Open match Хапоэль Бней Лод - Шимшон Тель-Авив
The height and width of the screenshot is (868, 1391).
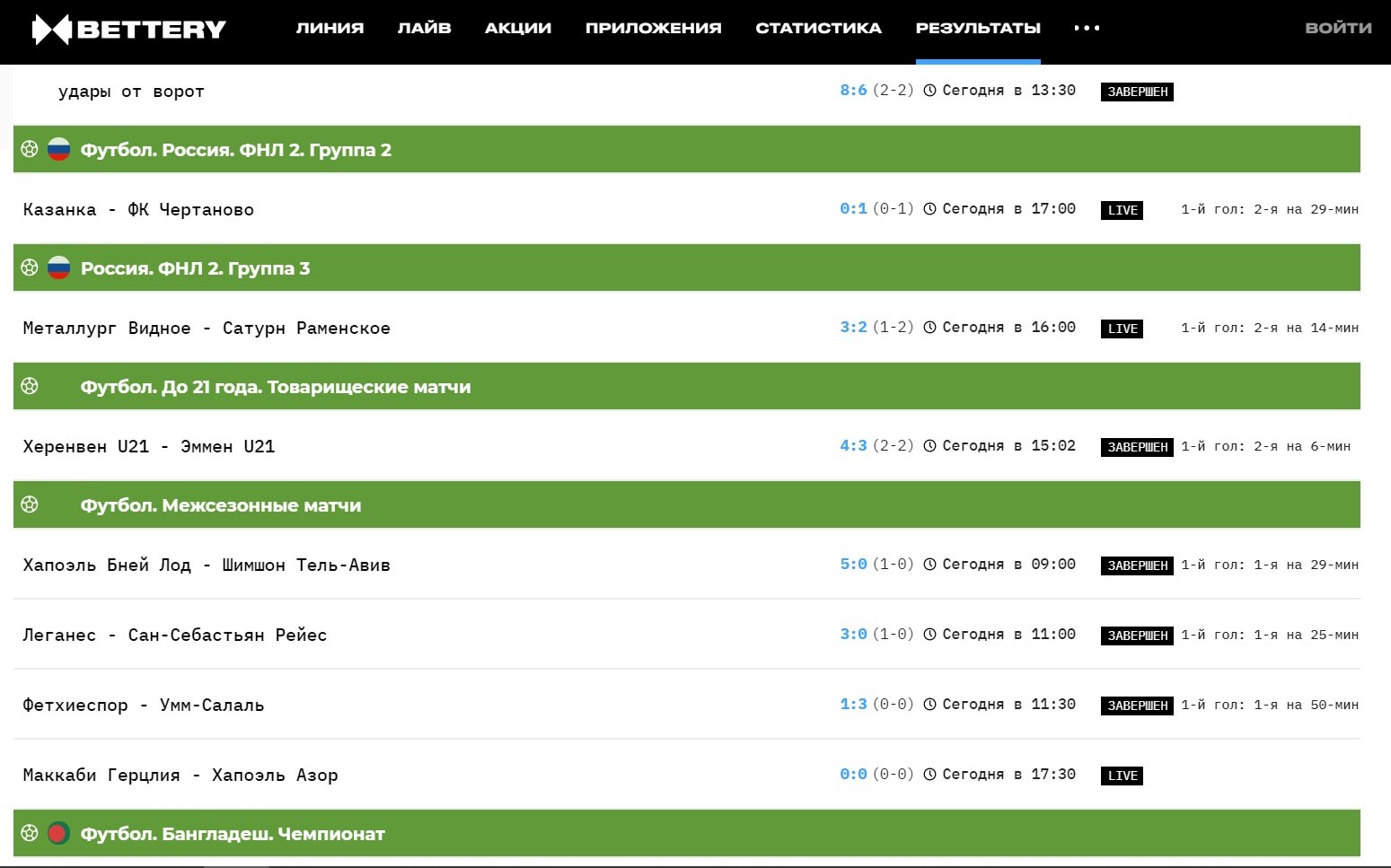click(207, 565)
